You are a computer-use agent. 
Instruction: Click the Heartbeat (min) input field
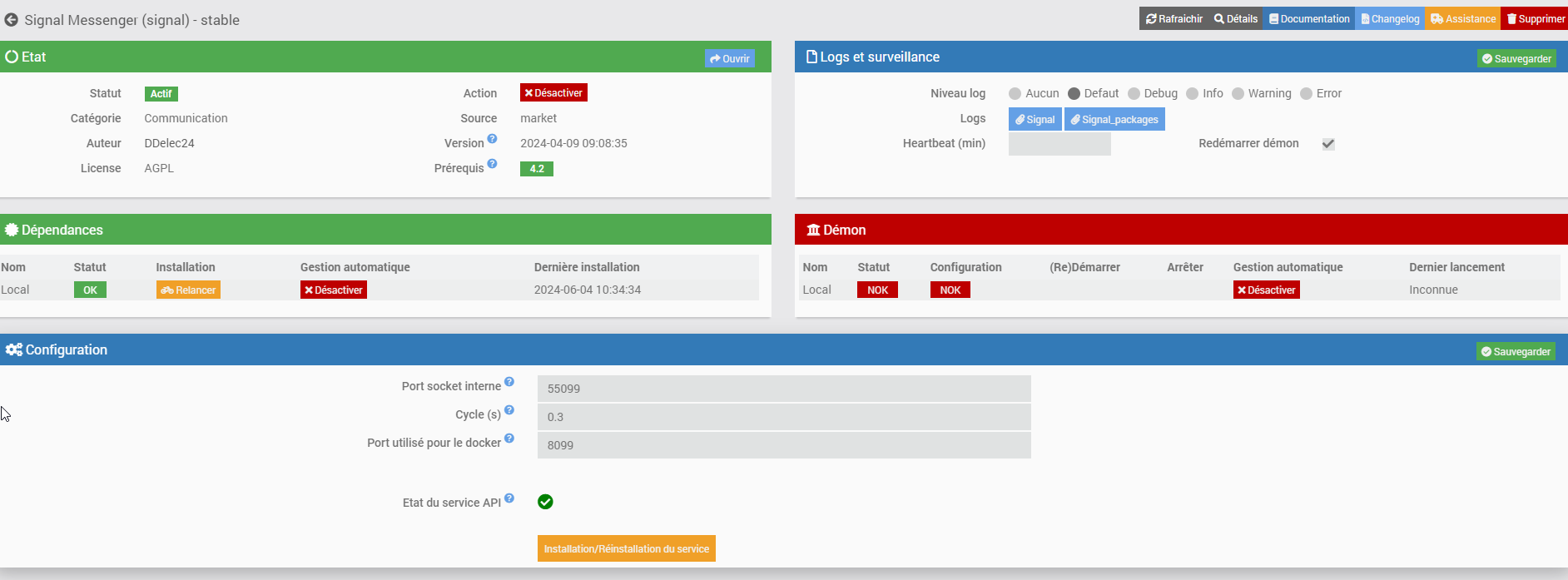(1059, 144)
